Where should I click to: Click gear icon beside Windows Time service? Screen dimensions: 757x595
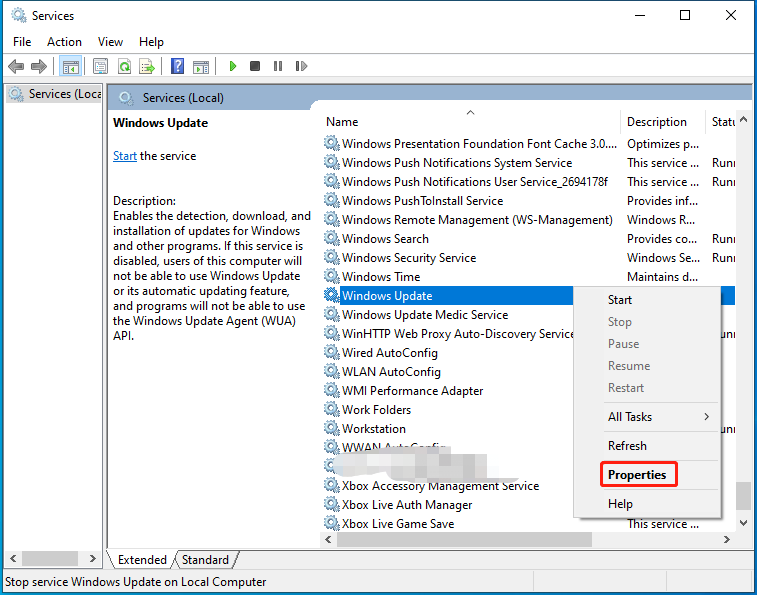tap(331, 277)
